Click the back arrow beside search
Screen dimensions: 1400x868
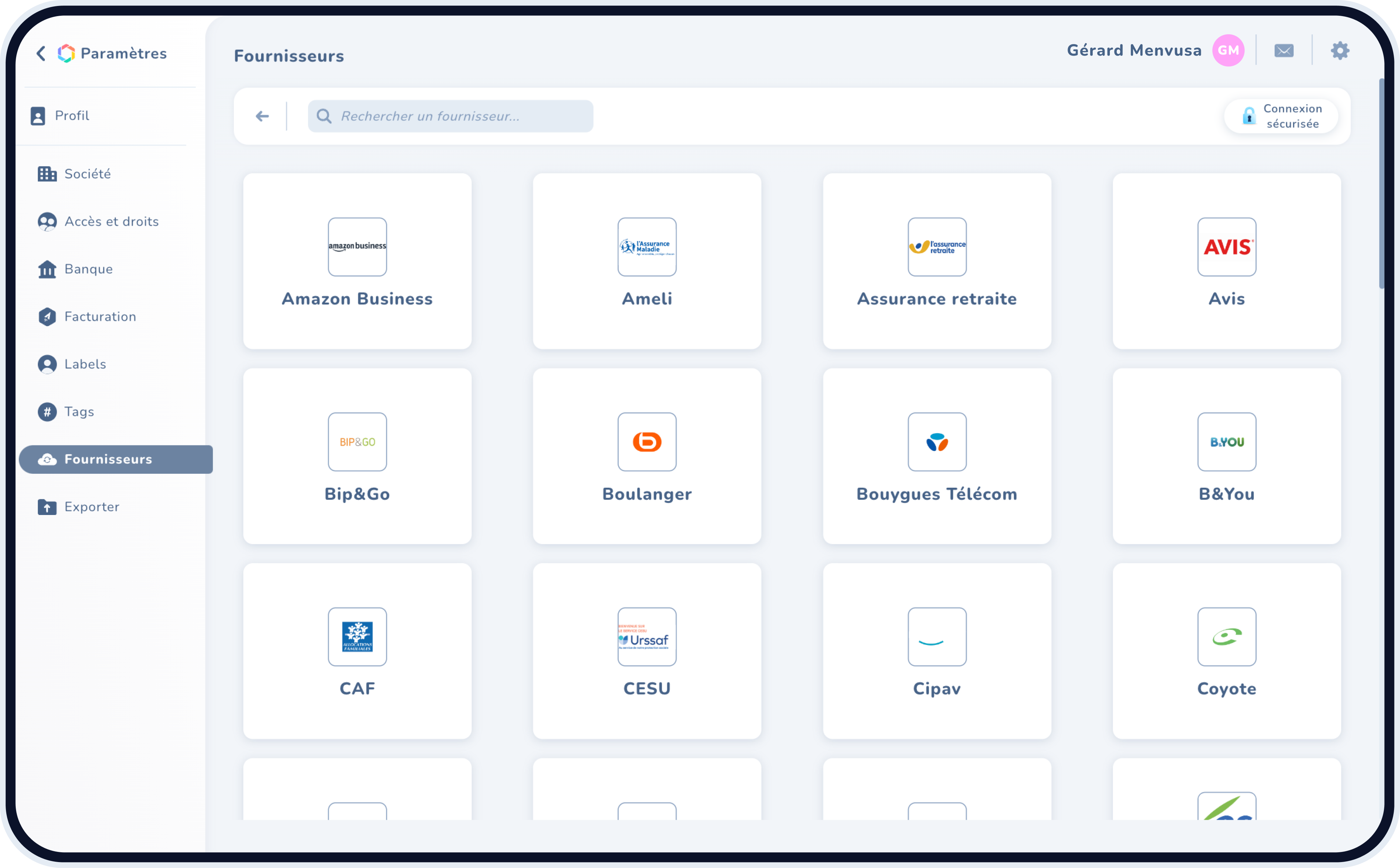coord(262,117)
